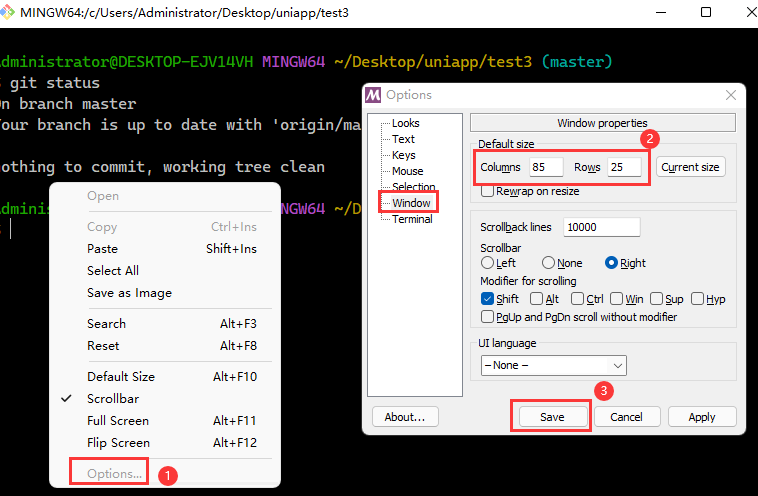The width and height of the screenshot is (758, 496).
Task: Select Terminal in the options tree
Action: [412, 219]
